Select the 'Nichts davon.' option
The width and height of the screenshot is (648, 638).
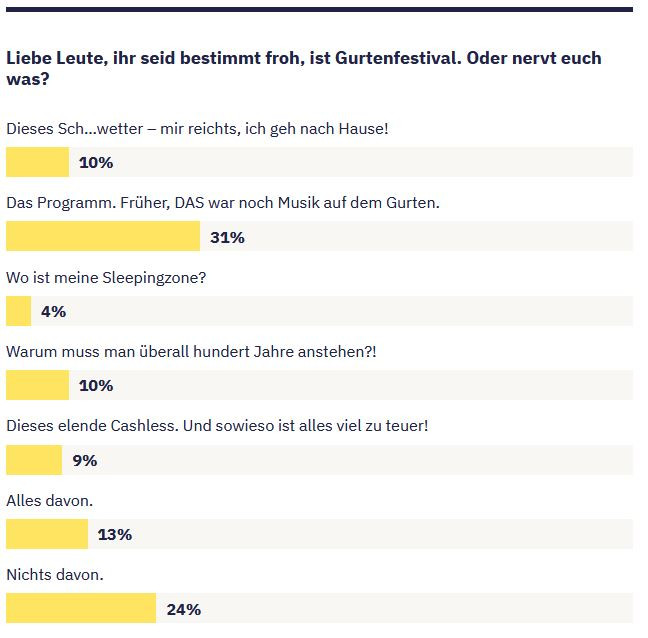55,575
